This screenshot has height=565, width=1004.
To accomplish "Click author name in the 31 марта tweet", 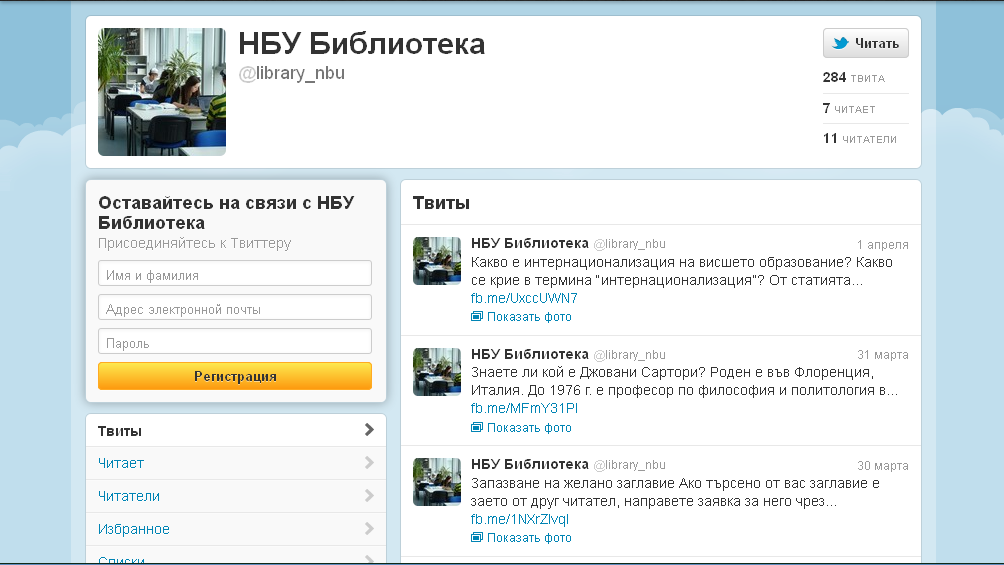I will [530, 354].
